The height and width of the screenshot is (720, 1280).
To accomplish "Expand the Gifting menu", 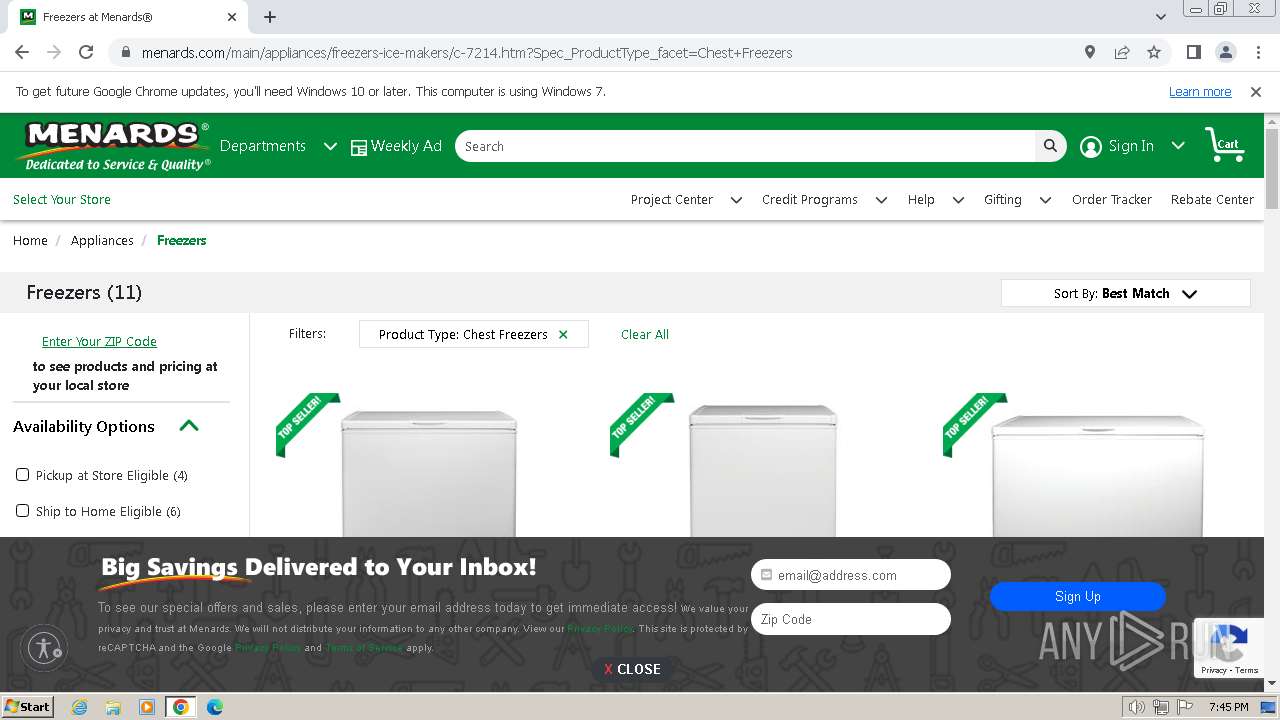I will (1017, 200).
